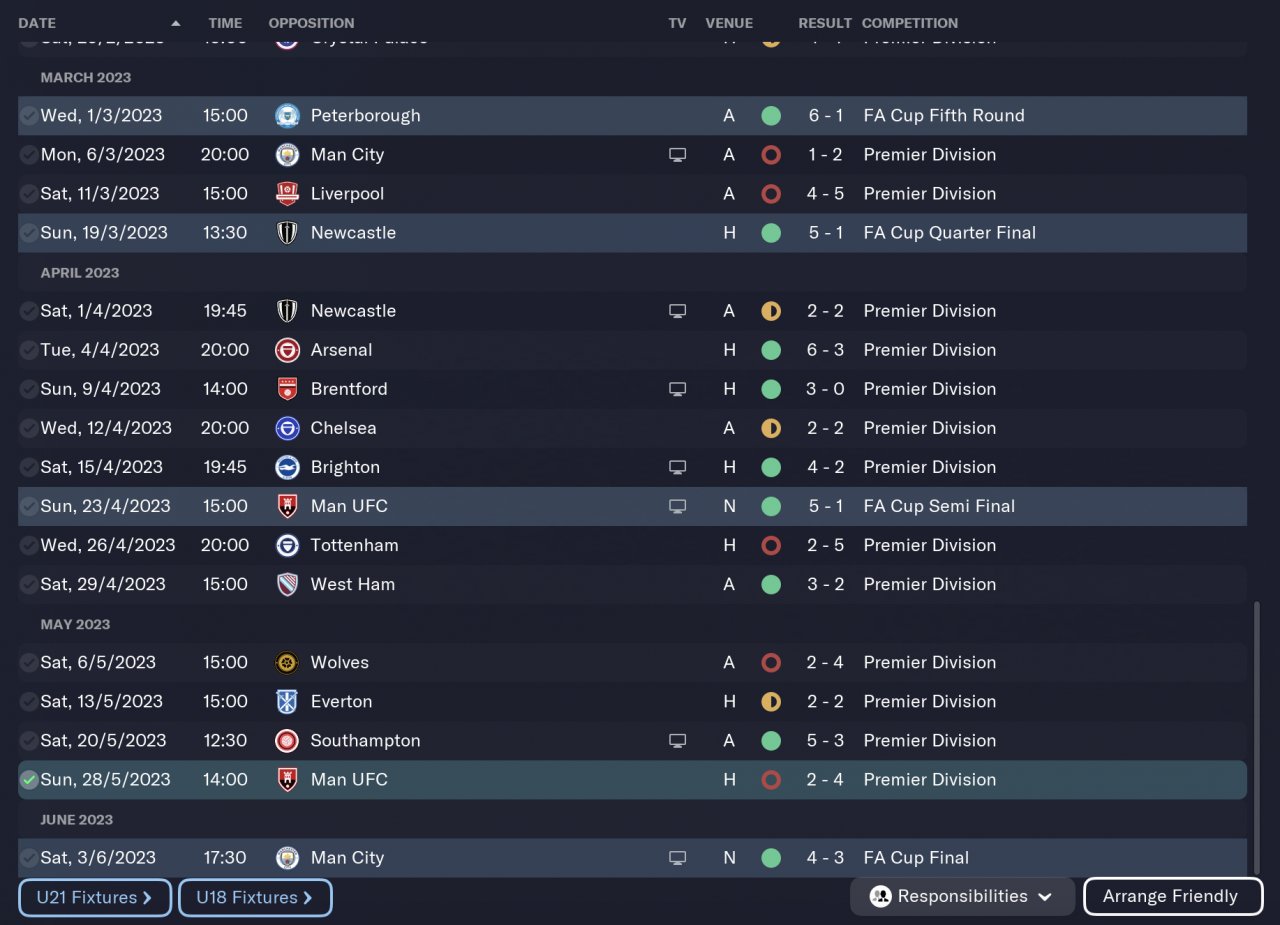1280x925 pixels.
Task: Open the U18 Fixtures page
Action: coord(255,897)
